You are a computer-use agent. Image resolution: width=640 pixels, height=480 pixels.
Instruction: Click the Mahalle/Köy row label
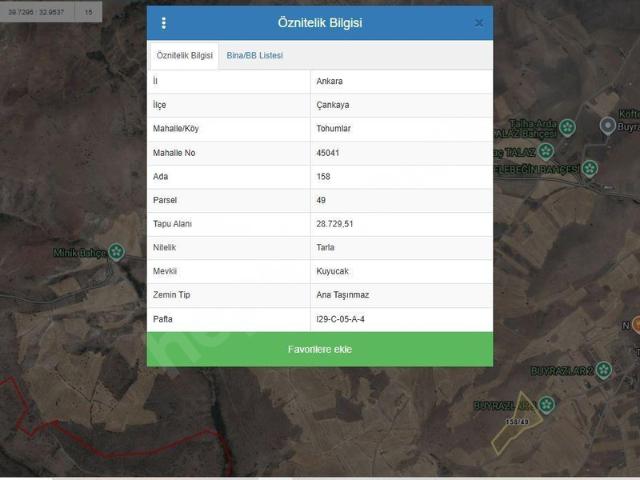pyautogui.click(x=176, y=129)
